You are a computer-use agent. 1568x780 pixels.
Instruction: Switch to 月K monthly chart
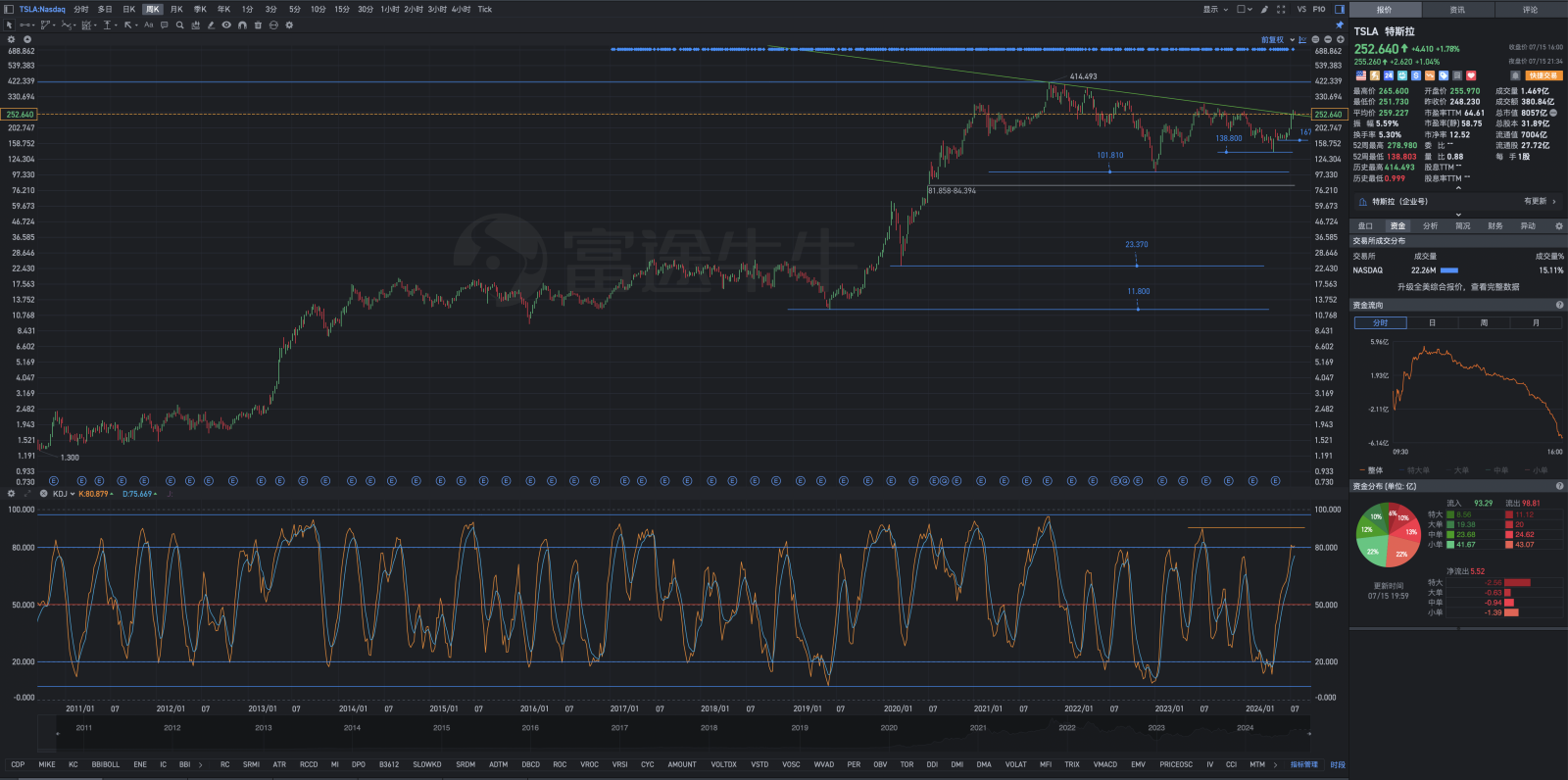(x=176, y=9)
